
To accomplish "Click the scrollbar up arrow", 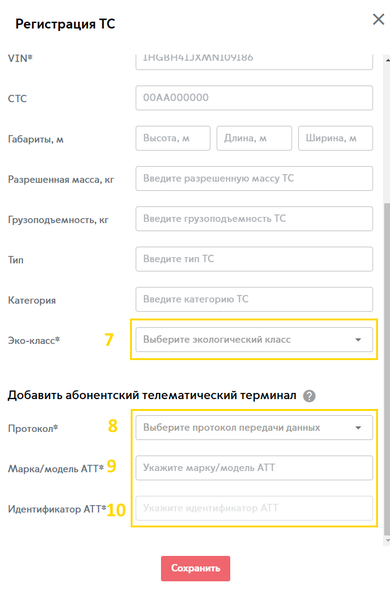I will coord(387,59).
